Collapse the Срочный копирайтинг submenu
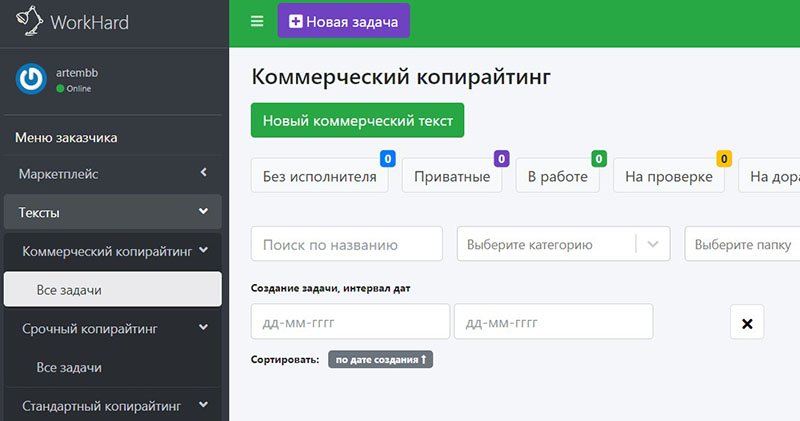Screen dimensions: 800x421 coord(112,329)
